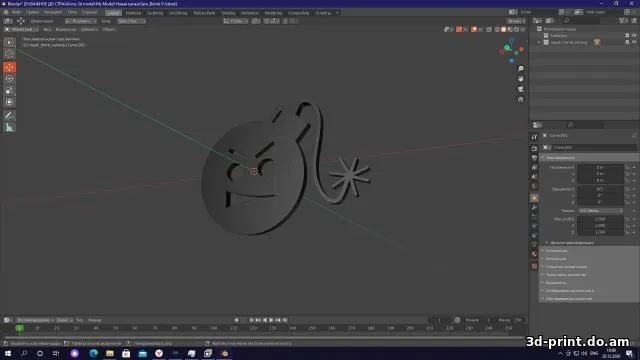Open the viewport Object menu

[x=109, y=29]
